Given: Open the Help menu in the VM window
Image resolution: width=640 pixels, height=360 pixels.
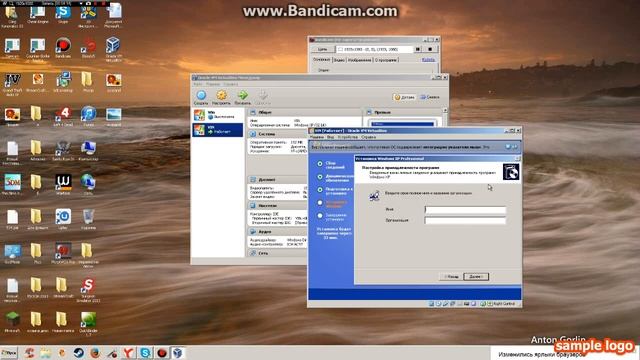Looking at the screenshot, I should click(369, 137).
